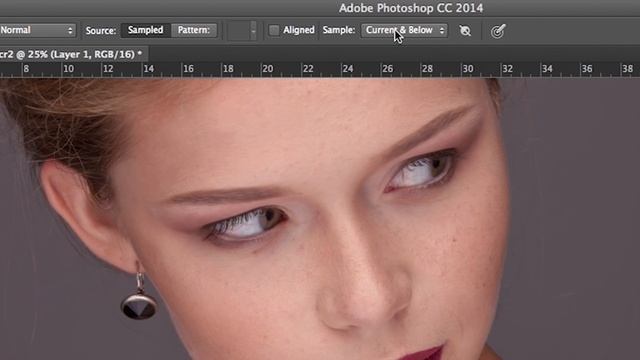The height and width of the screenshot is (360, 640).
Task: Toggle tablet pressure size icon
Action: [x=498, y=31]
